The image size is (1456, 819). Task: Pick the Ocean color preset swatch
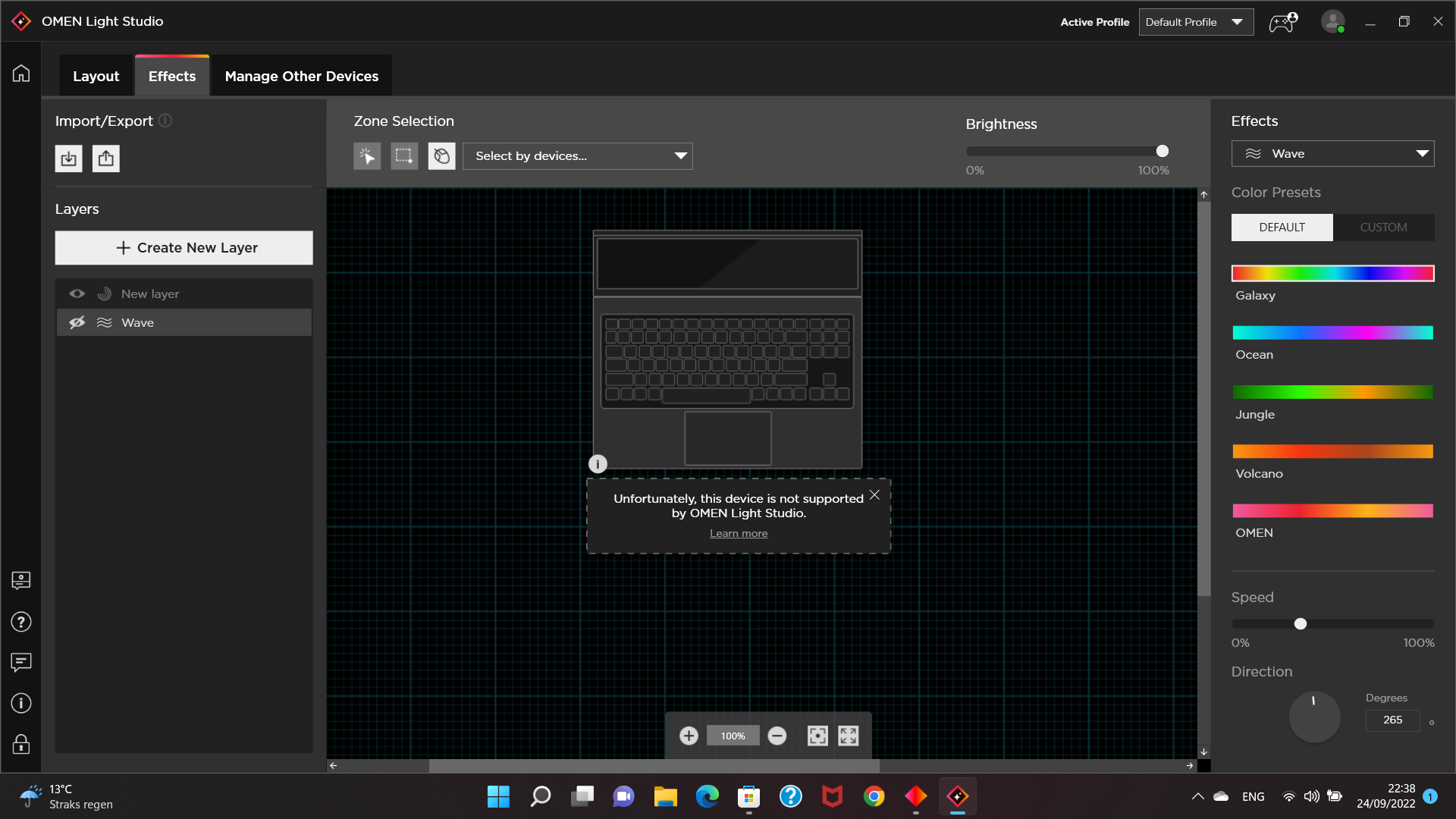coord(1332,333)
